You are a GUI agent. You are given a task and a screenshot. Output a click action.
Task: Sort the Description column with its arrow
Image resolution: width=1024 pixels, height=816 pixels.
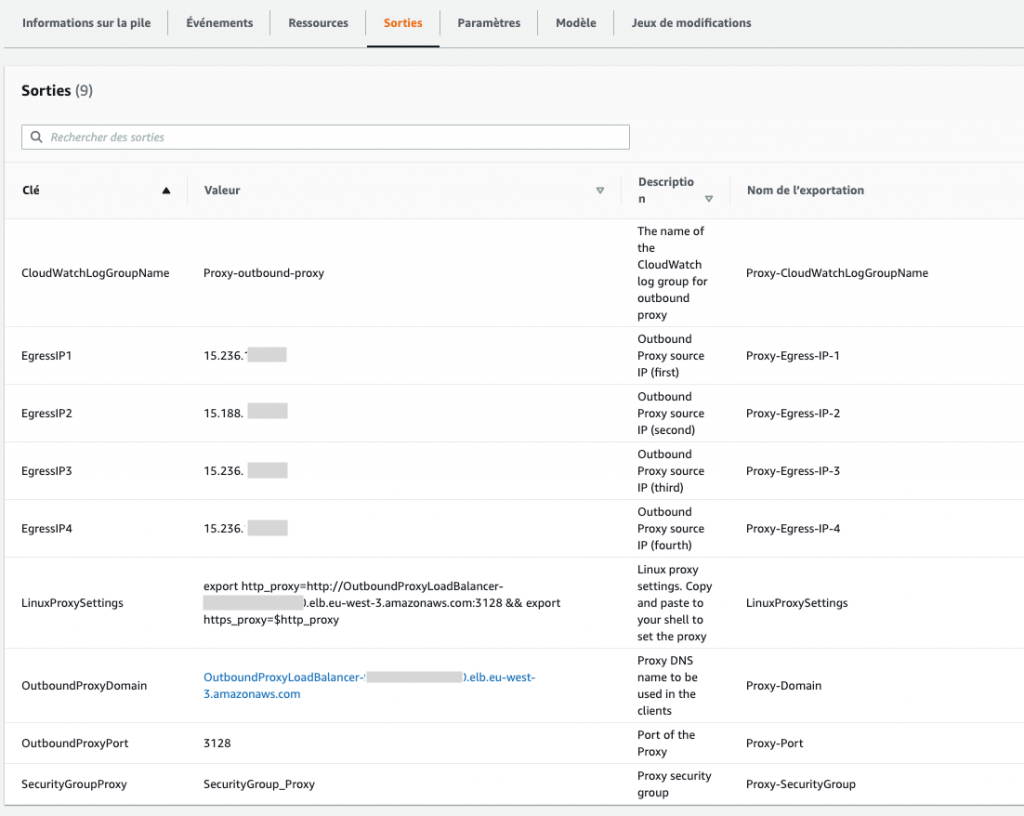pos(709,199)
